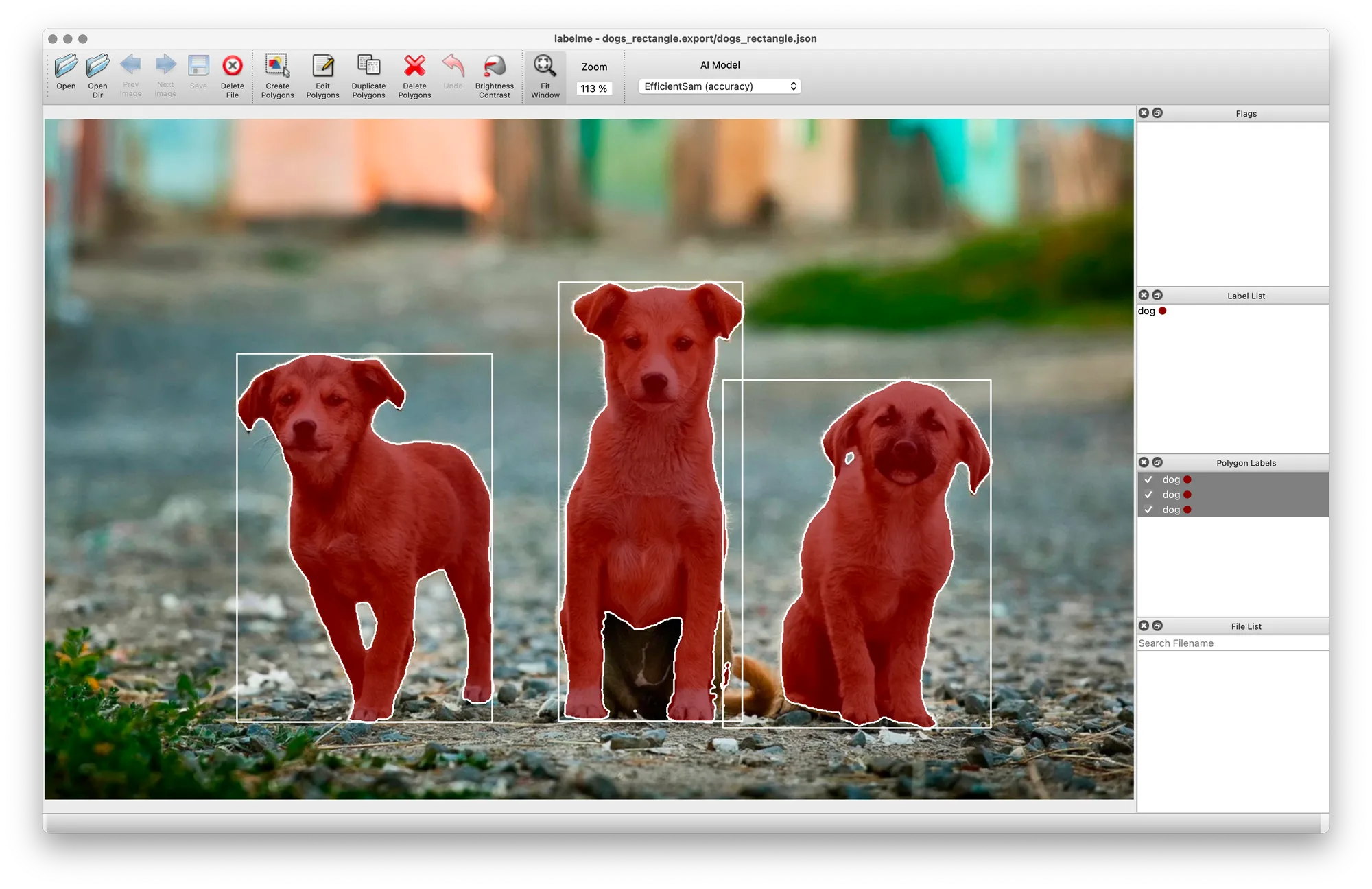Toggle the third dog polygon checkbox
Image resolution: width=1372 pixels, height=889 pixels.
(x=1148, y=510)
